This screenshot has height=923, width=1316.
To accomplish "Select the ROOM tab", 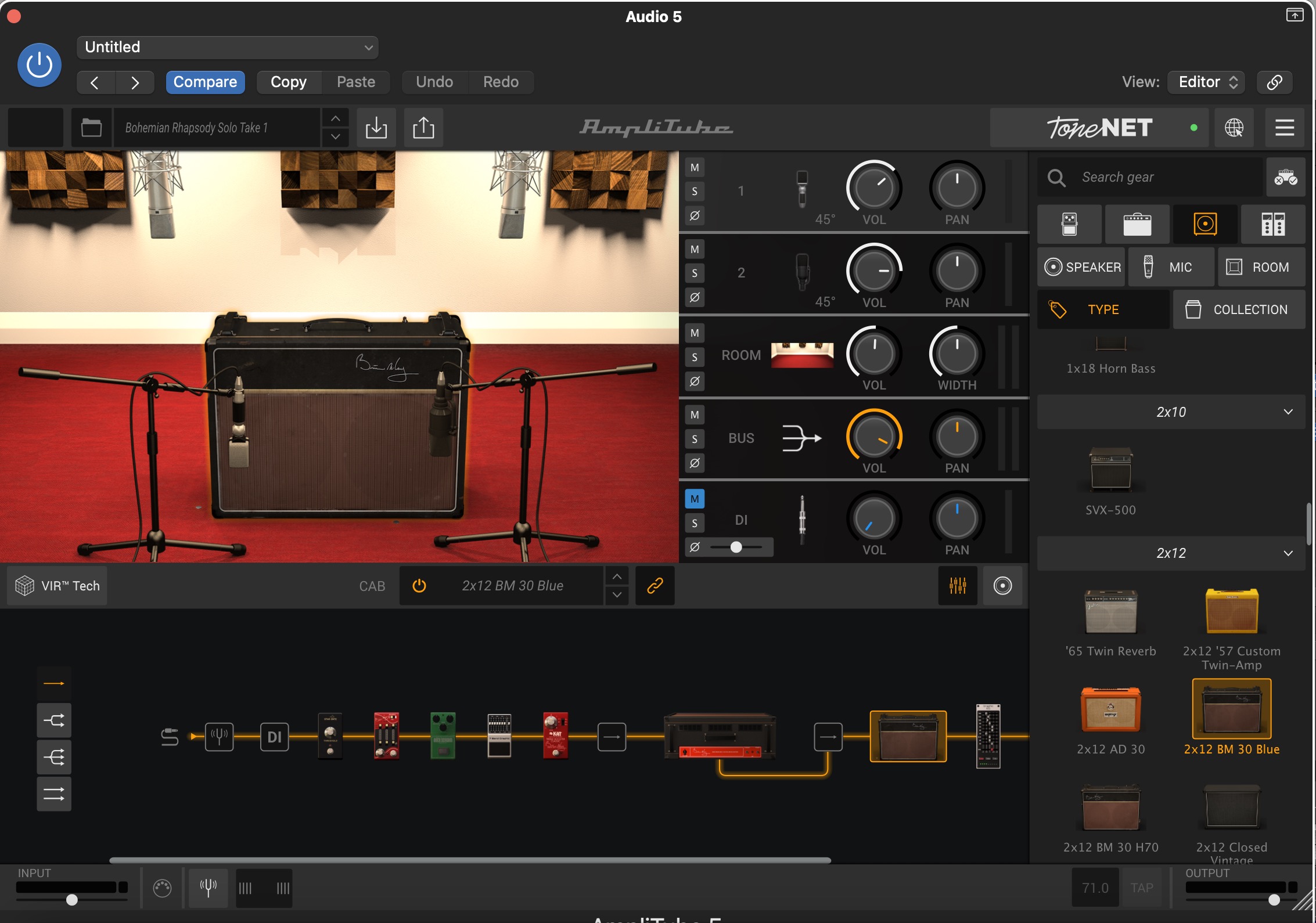I will click(1261, 267).
